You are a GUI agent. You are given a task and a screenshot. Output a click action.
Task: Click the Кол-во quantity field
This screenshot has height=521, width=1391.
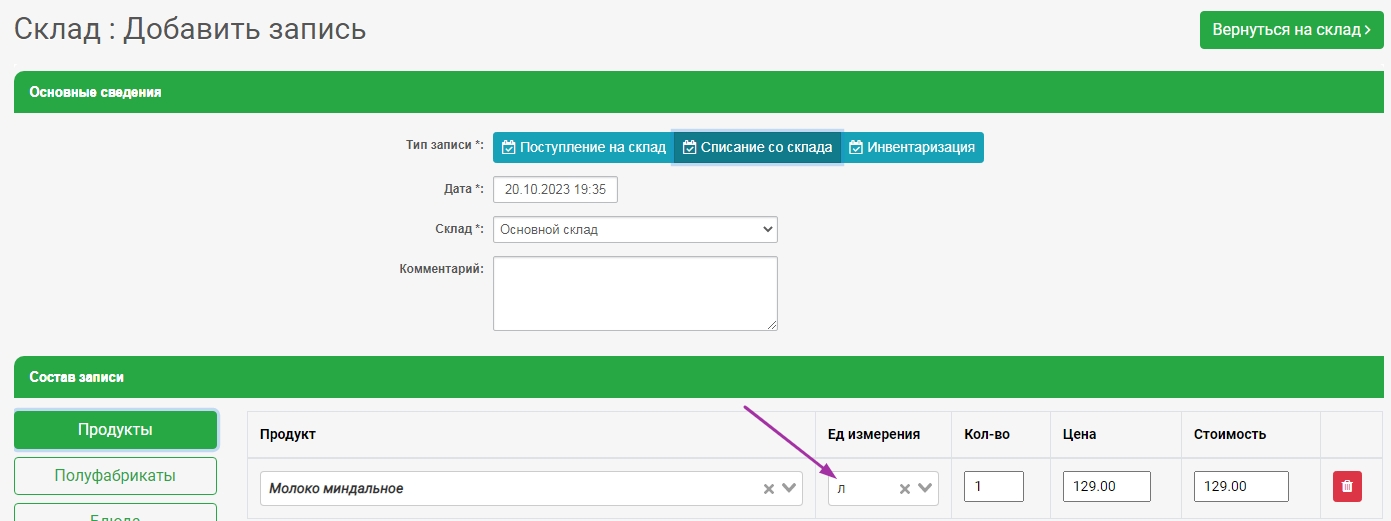click(x=993, y=487)
